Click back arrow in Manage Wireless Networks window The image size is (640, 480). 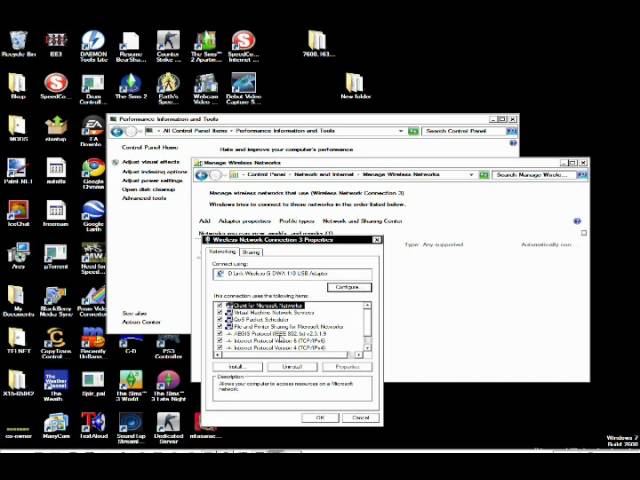click(202, 175)
